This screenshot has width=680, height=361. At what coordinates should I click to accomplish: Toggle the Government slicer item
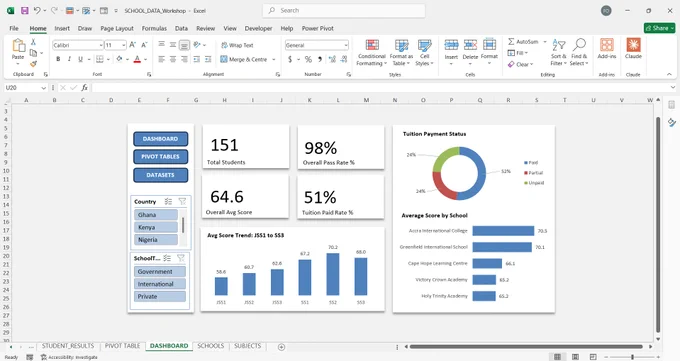pyautogui.click(x=160, y=272)
